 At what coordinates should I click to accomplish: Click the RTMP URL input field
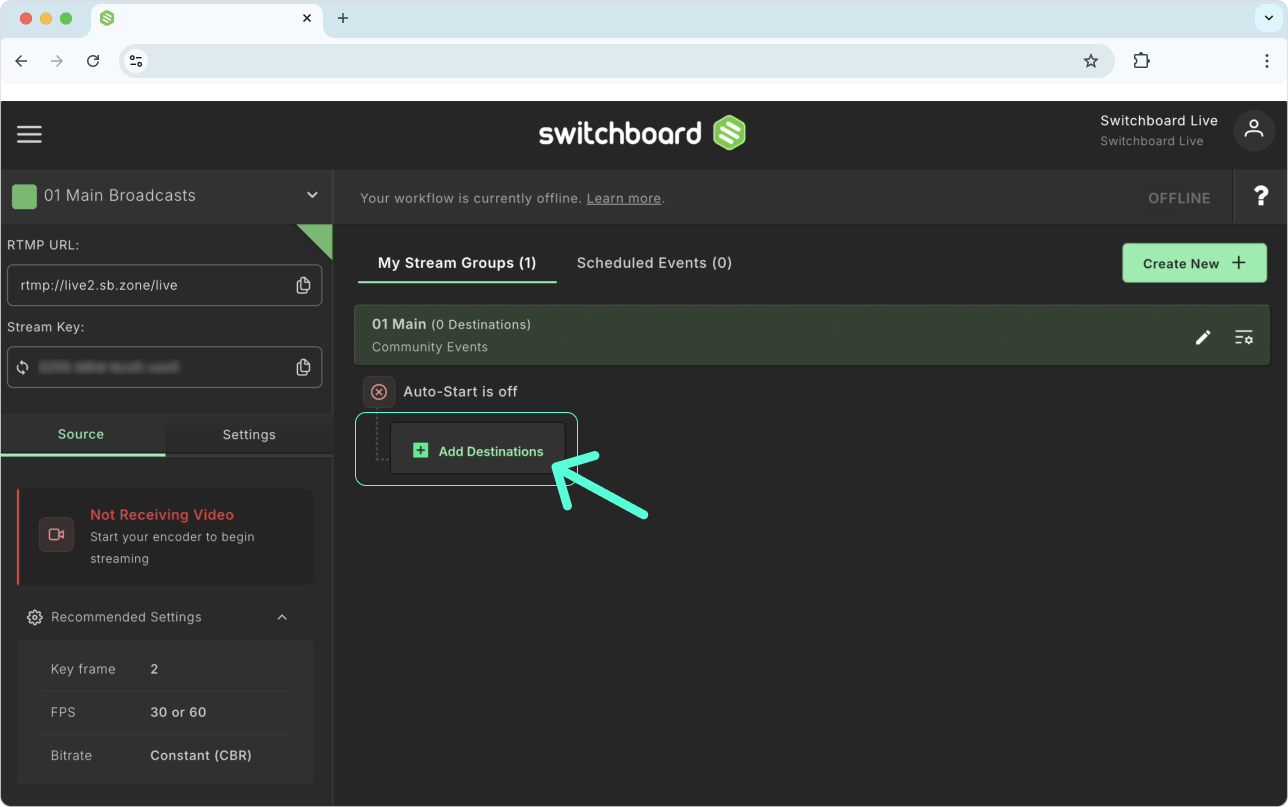click(164, 285)
